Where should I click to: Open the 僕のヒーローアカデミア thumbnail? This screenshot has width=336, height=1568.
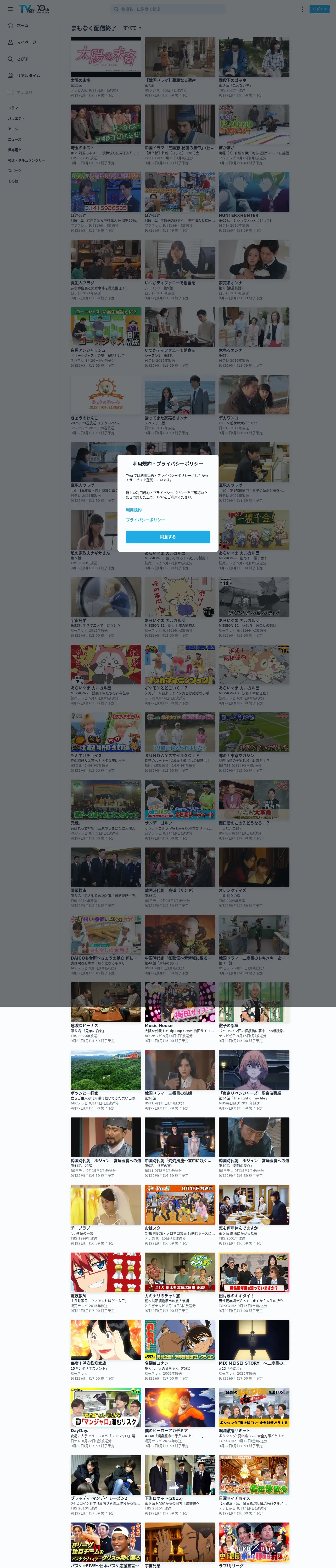click(x=180, y=1407)
